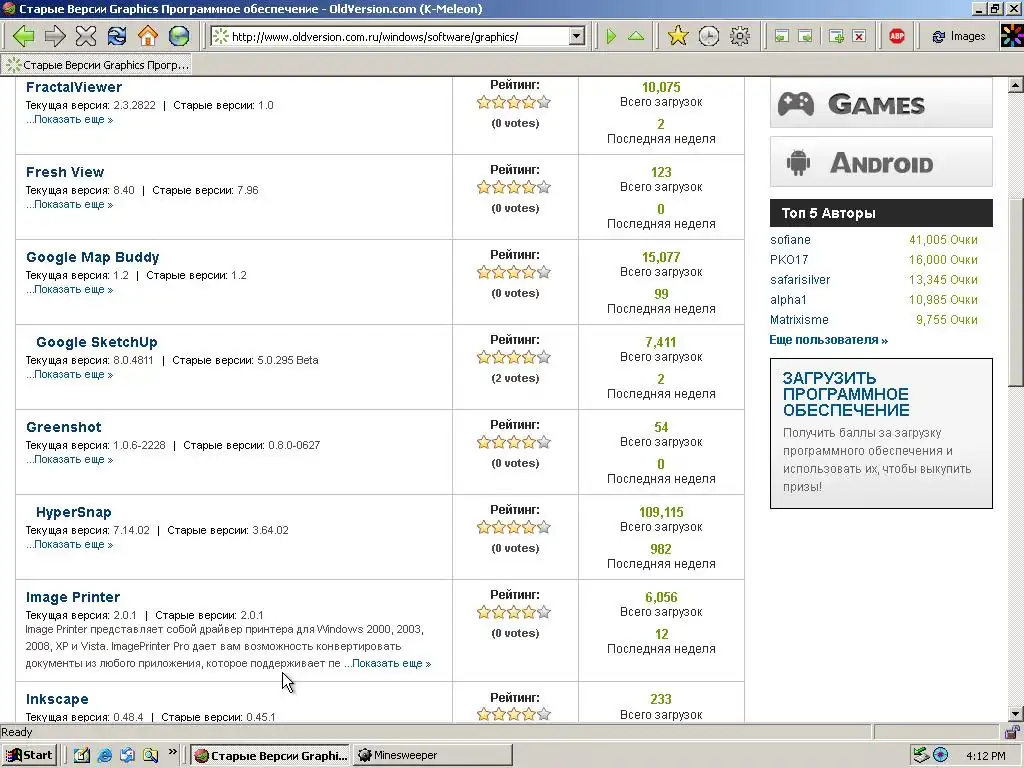Open the Google Map Buddy link

(93, 257)
